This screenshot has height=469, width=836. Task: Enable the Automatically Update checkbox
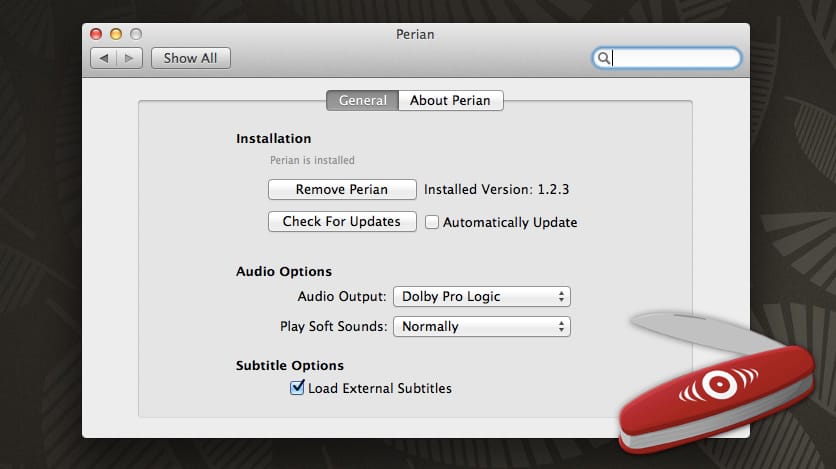pyautogui.click(x=432, y=222)
